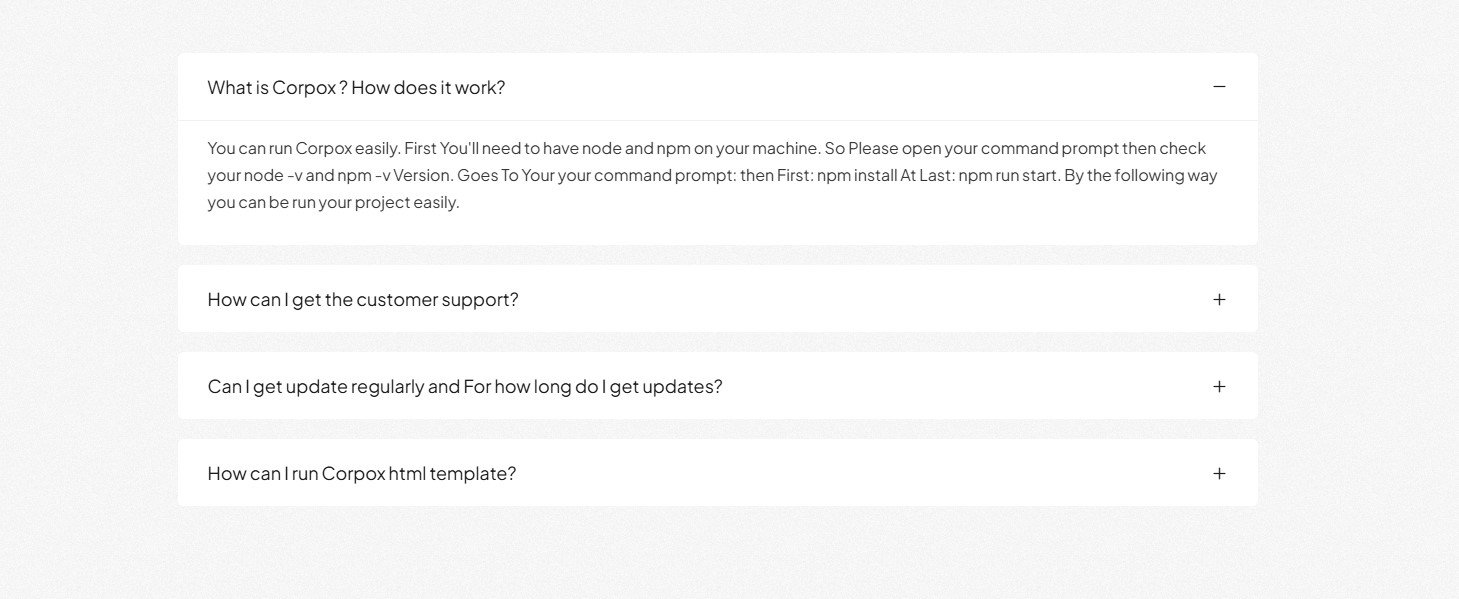Screen dimensions: 1459x599
Task: Click the opening words "You can run Corpox easily"
Action: pyautogui.click(x=303, y=149)
